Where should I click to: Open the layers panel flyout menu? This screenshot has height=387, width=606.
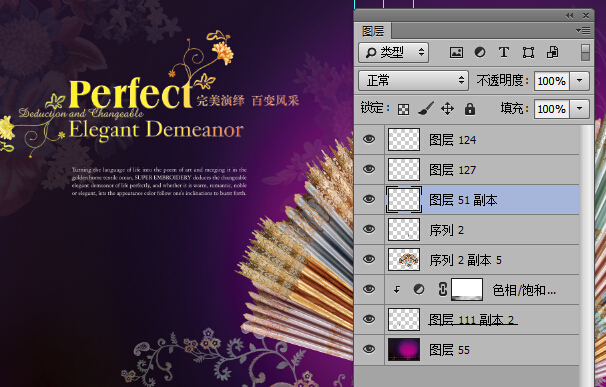[x=583, y=31]
